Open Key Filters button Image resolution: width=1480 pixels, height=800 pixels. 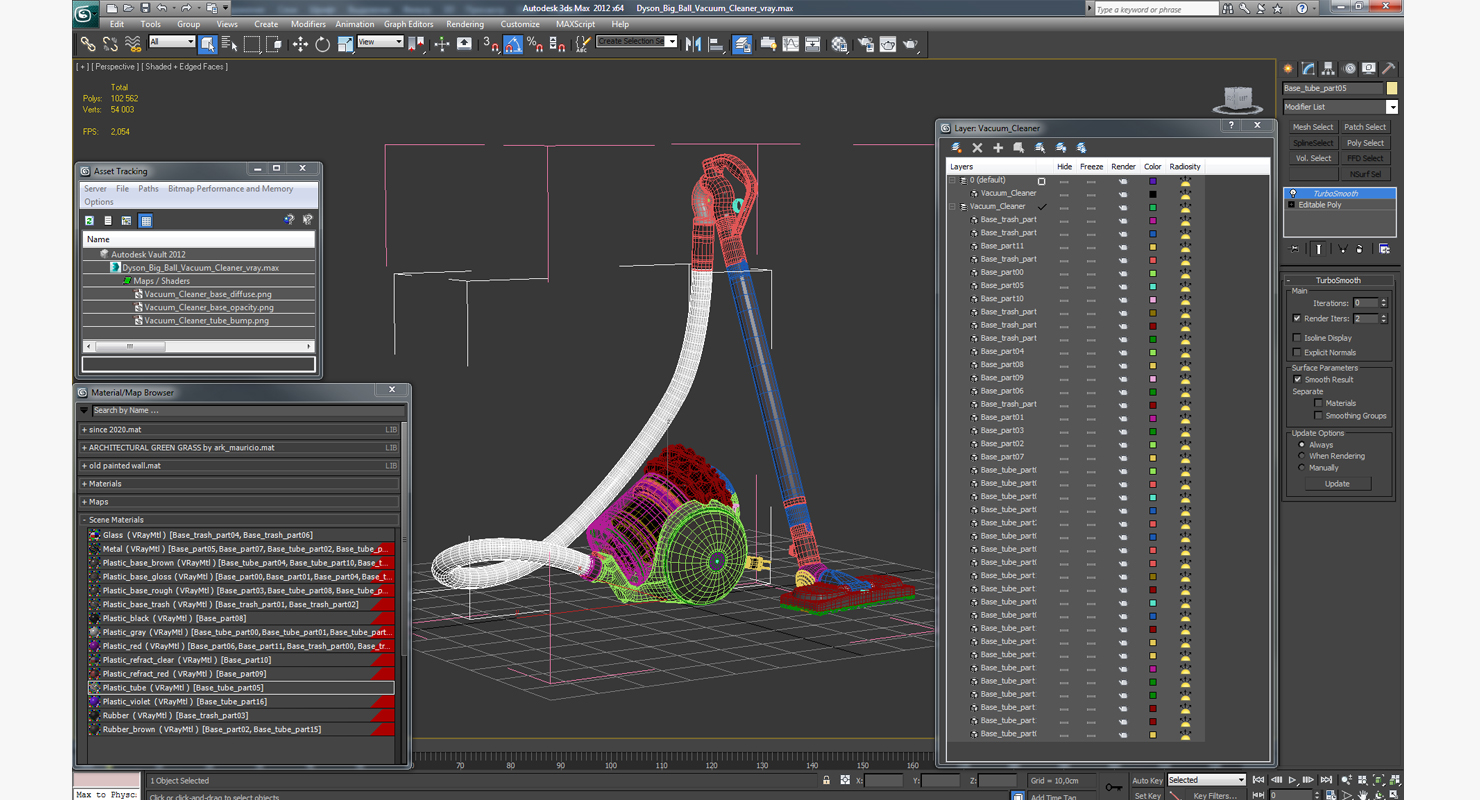click(x=1215, y=796)
